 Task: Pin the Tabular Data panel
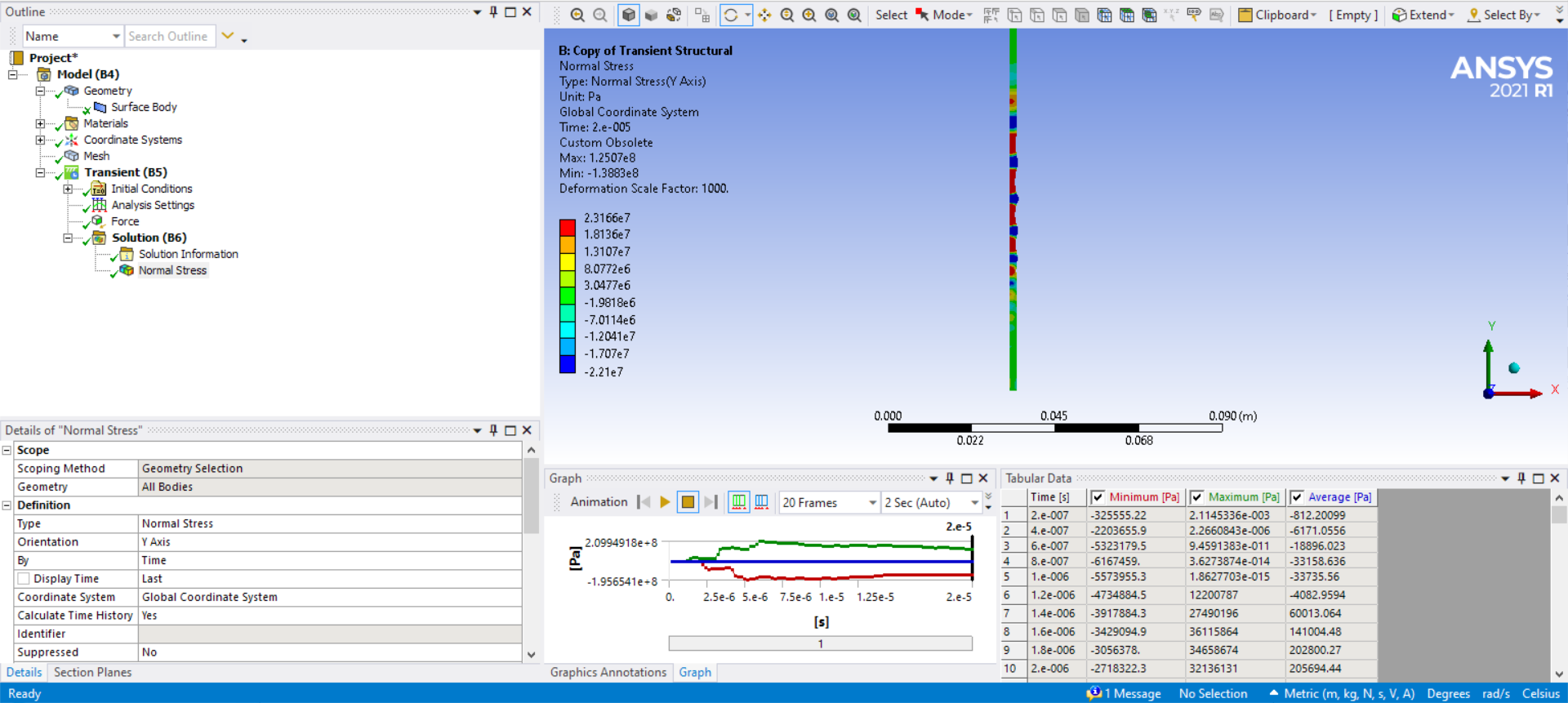[1521, 478]
